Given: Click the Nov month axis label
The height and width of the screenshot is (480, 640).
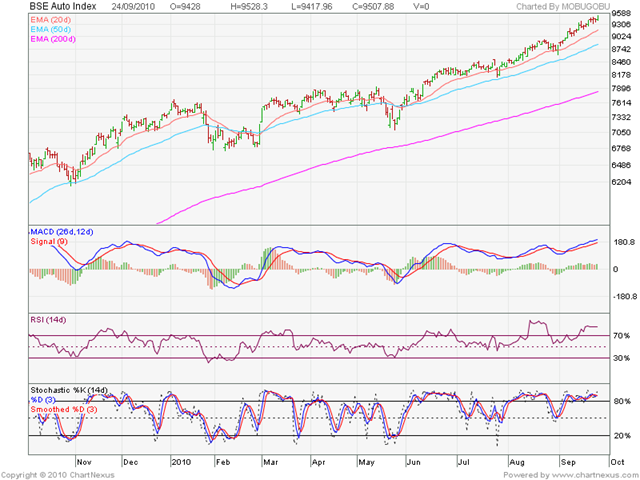Looking at the screenshot, I should tap(84, 462).
